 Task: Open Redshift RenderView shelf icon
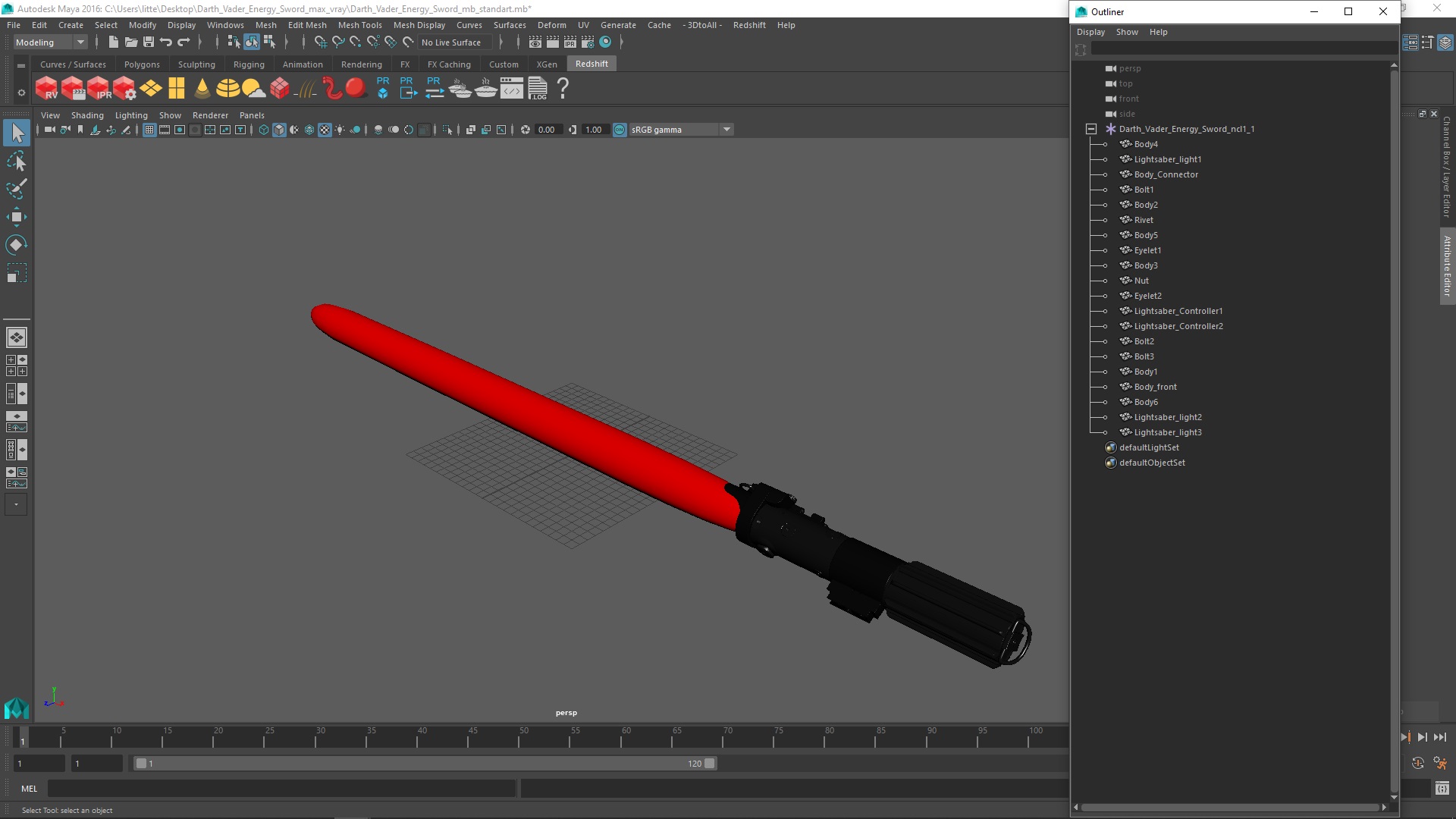[x=47, y=89]
